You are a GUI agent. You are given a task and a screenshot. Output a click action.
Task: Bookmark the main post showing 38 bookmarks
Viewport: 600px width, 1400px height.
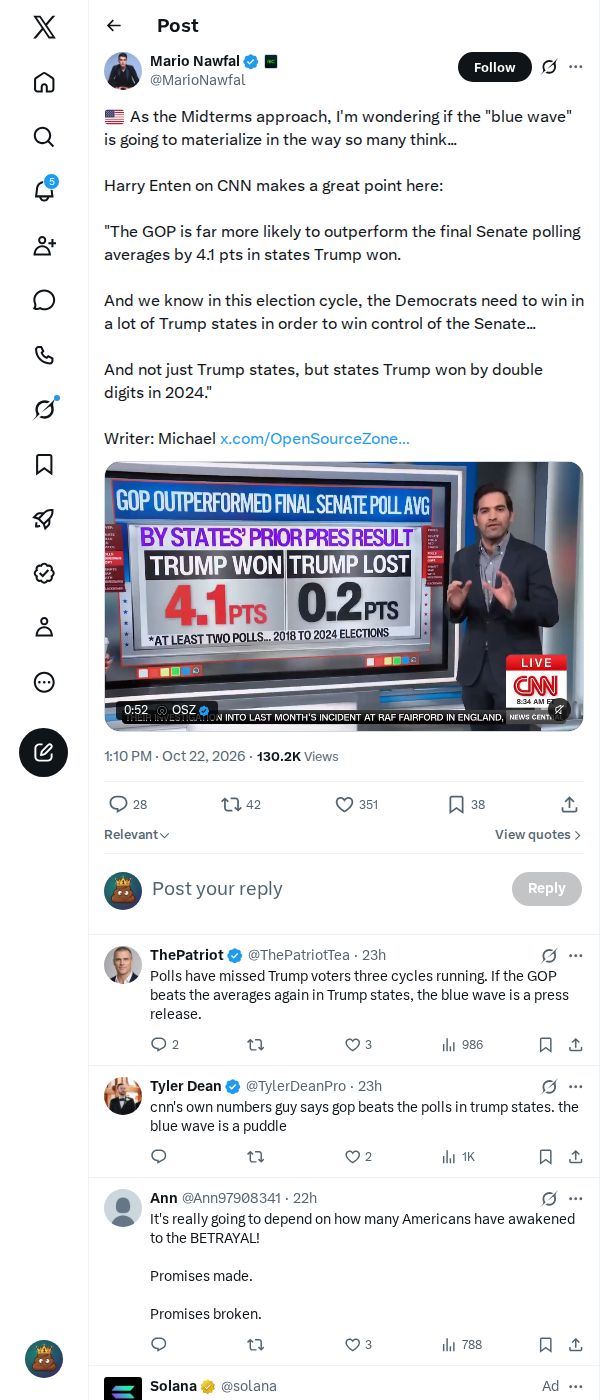click(466, 804)
